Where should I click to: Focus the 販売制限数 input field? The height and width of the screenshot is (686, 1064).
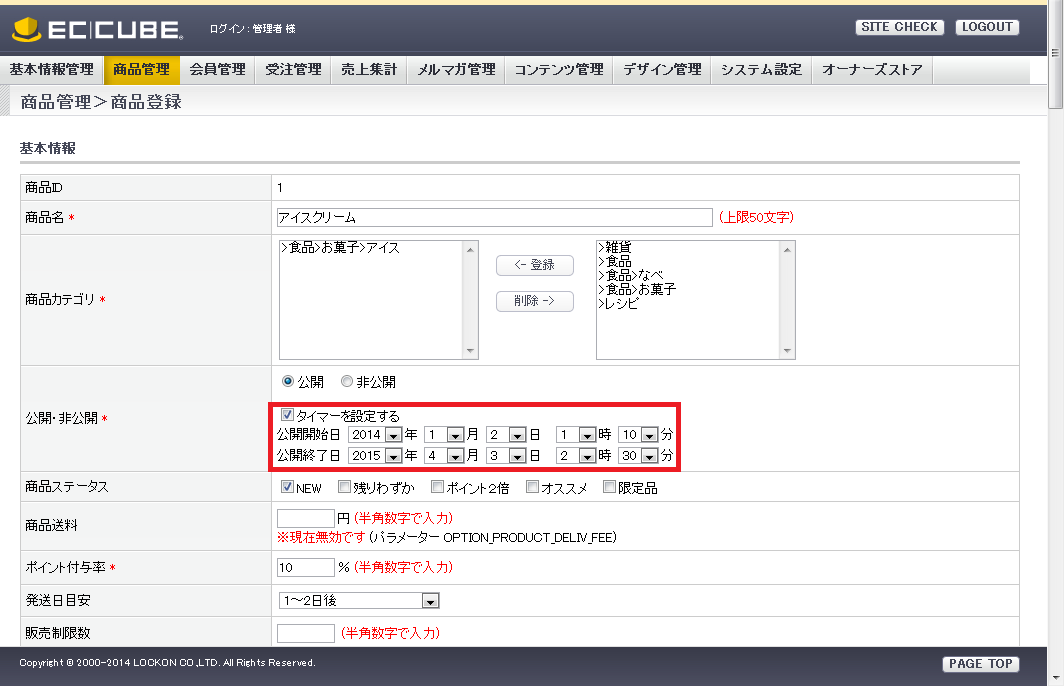point(306,633)
